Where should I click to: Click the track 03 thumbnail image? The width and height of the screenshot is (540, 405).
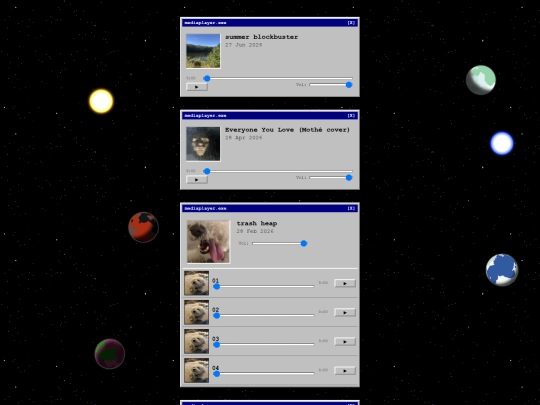(196, 341)
